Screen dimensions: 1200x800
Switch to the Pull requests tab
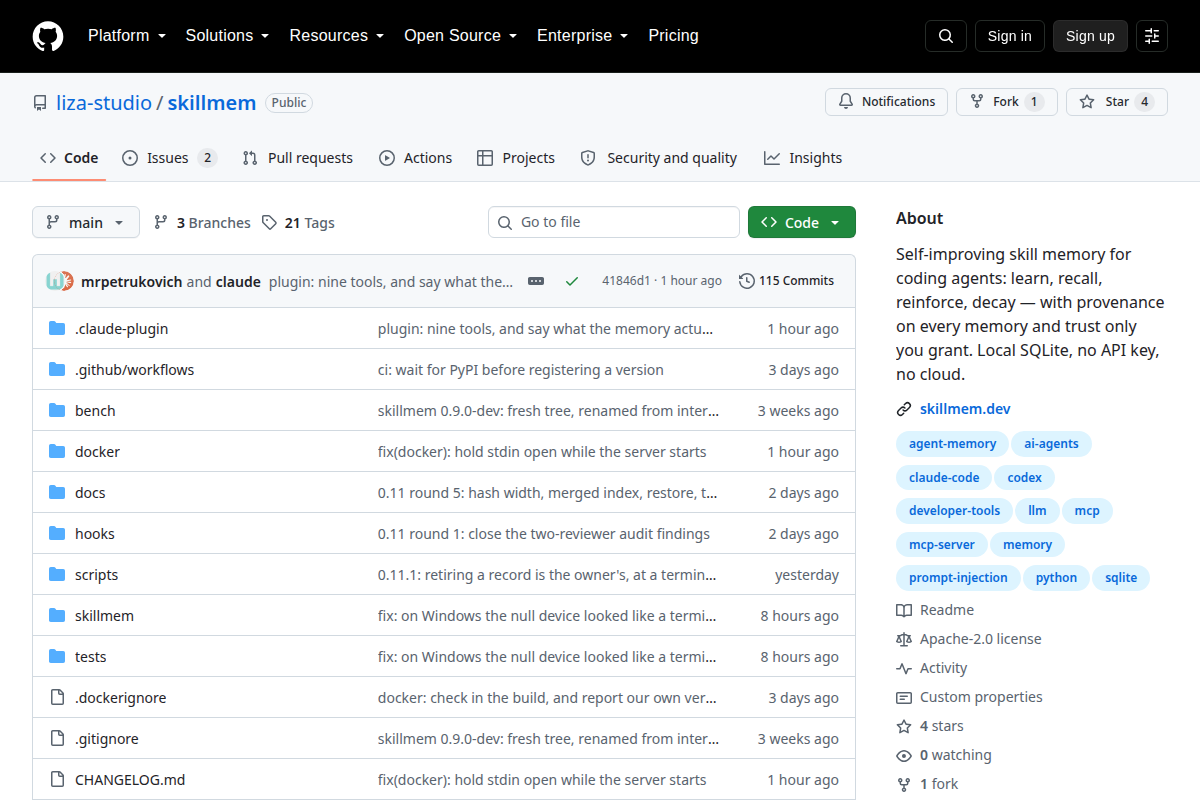pos(298,158)
